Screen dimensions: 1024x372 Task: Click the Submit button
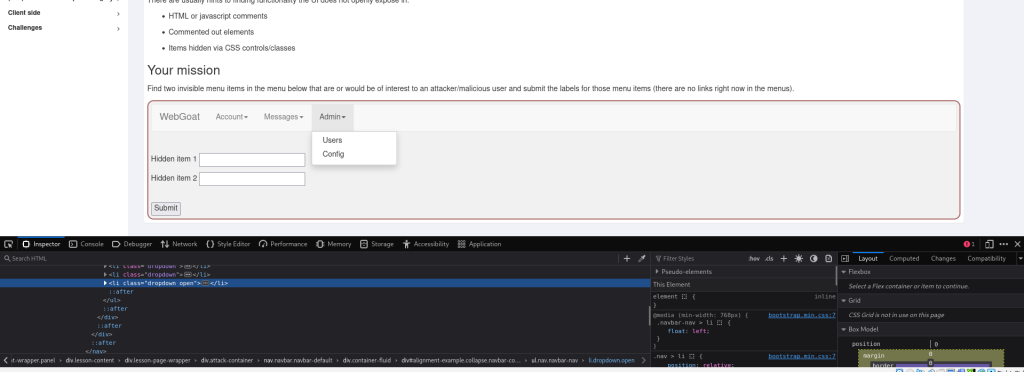click(166, 208)
